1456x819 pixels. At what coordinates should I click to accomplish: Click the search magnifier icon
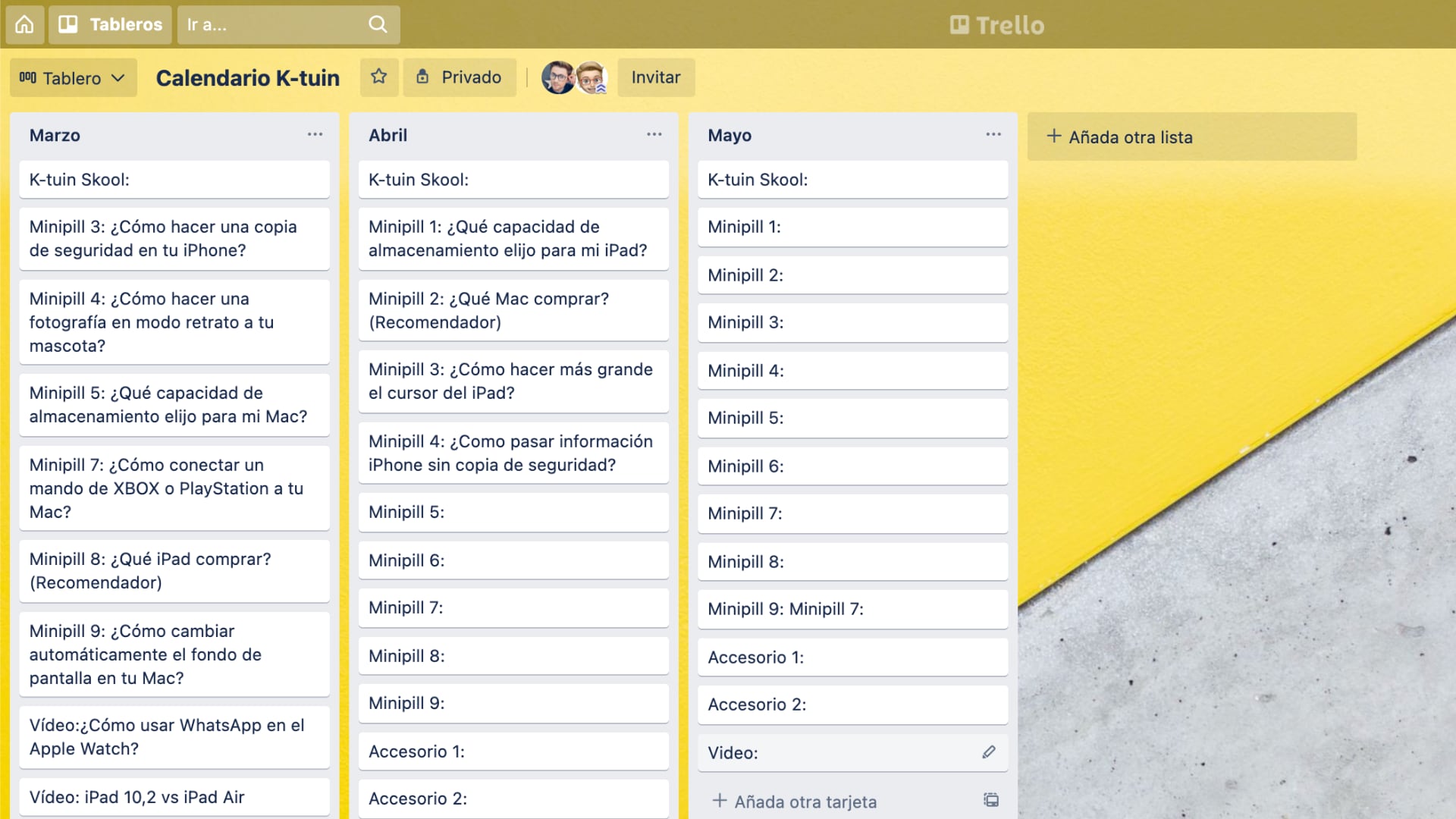pos(378,24)
